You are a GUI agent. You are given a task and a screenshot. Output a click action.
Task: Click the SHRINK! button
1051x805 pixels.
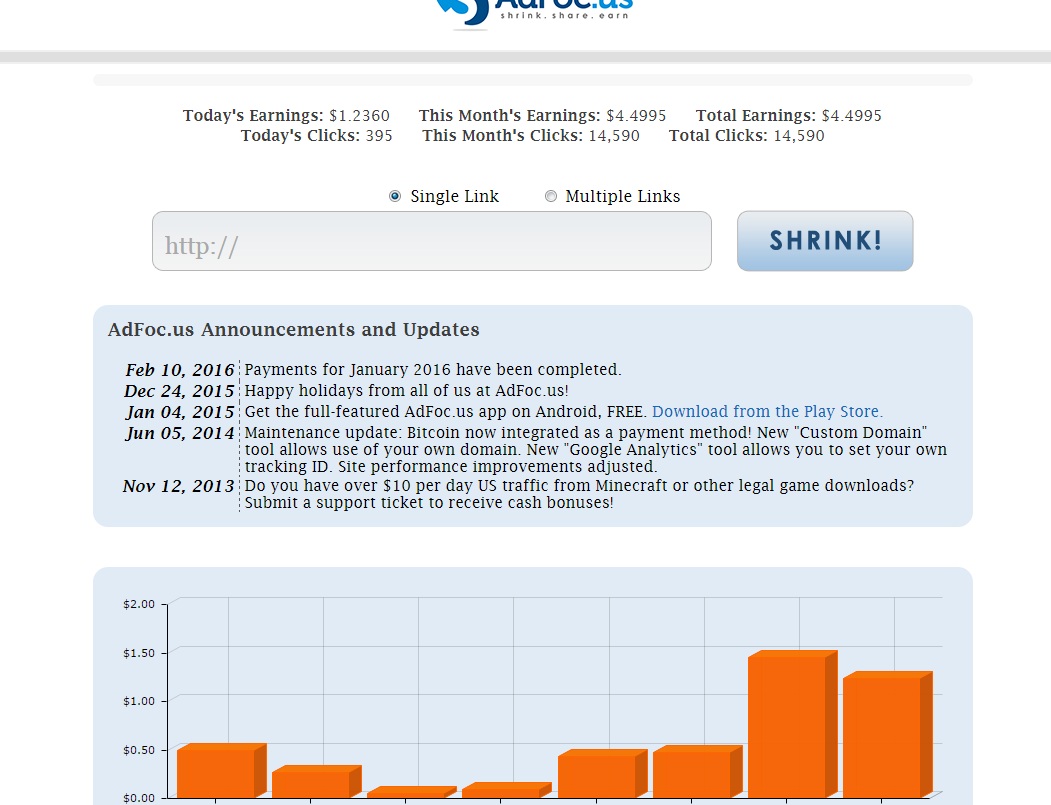point(825,241)
